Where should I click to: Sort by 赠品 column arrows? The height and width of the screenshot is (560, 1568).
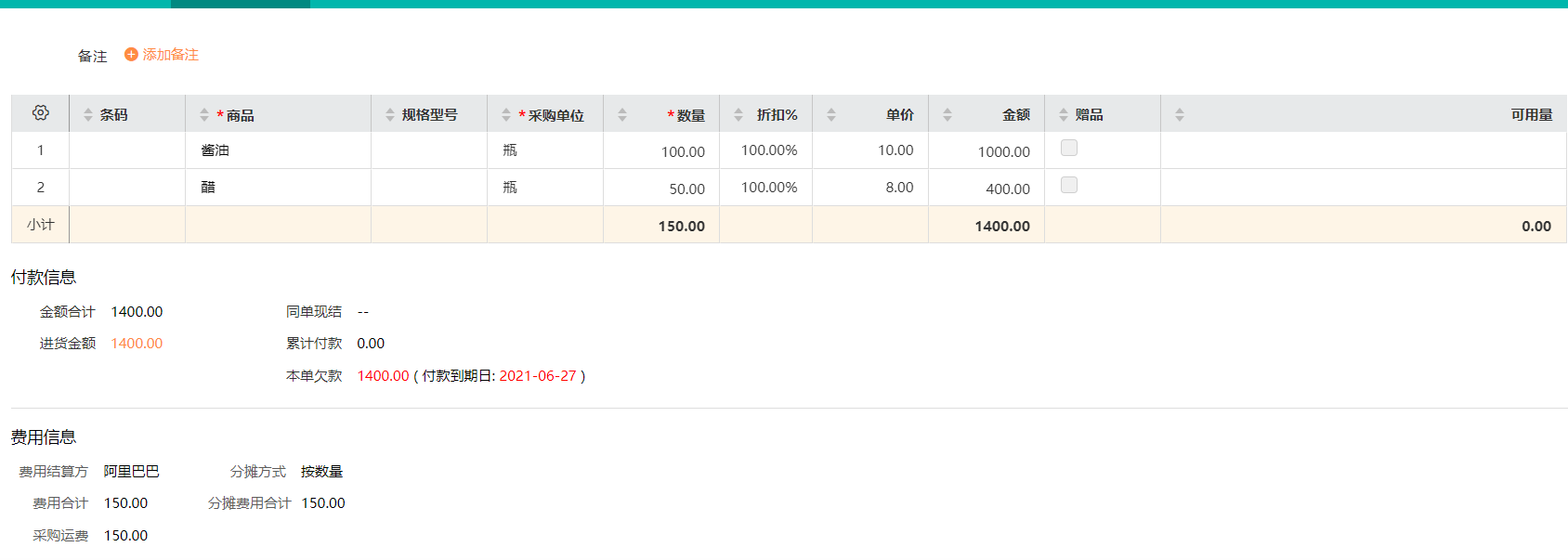1064,115
